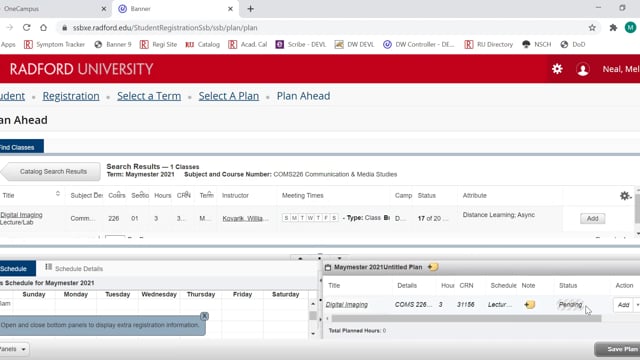
Task: Sort by Instructor column header
Action: [235, 196]
